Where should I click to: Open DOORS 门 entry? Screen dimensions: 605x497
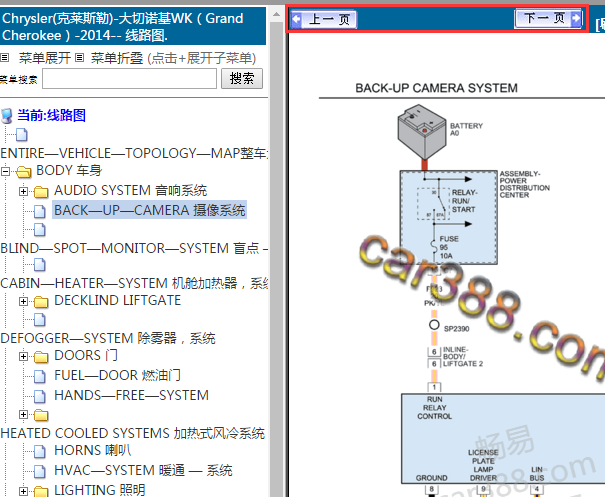(x=86, y=355)
